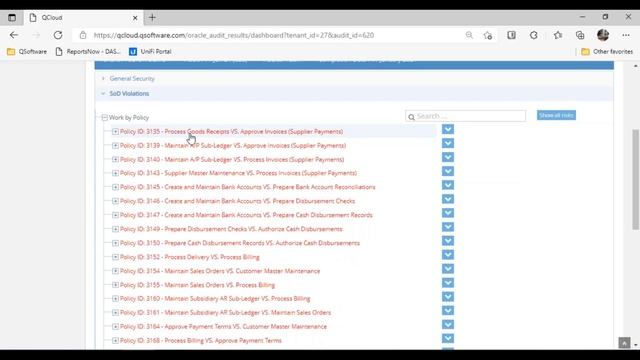Open dropdown arrow for Policy 3155
The height and width of the screenshot is (360, 640).
[448, 282]
